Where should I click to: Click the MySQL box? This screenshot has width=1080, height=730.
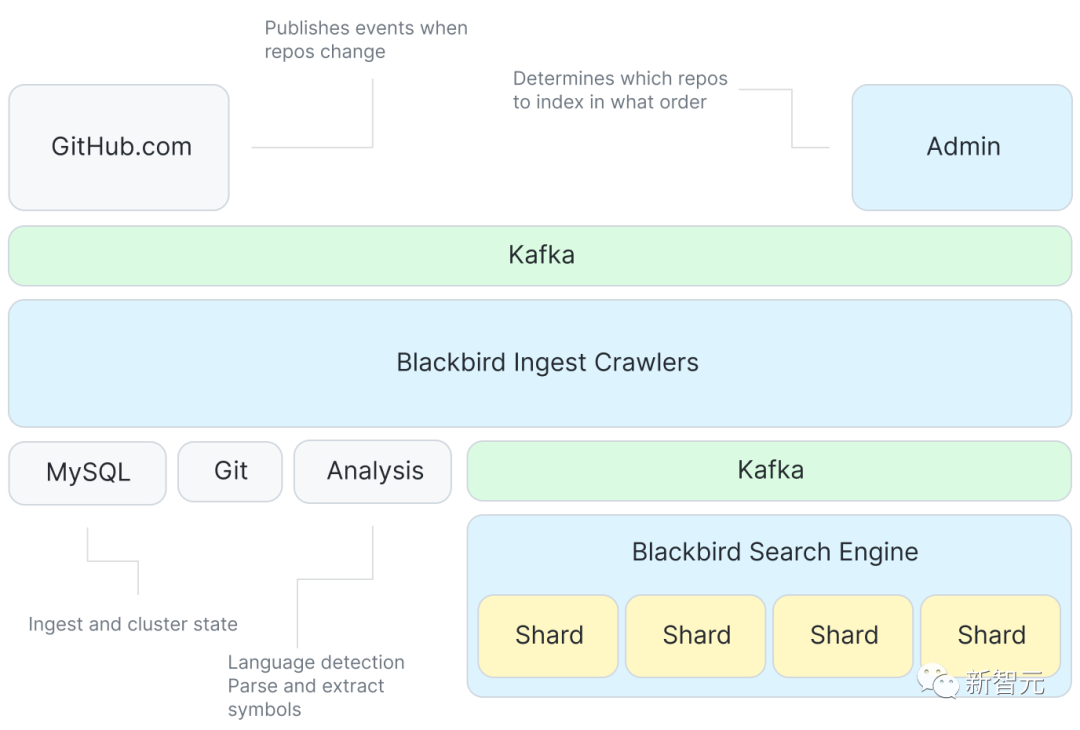point(88,472)
